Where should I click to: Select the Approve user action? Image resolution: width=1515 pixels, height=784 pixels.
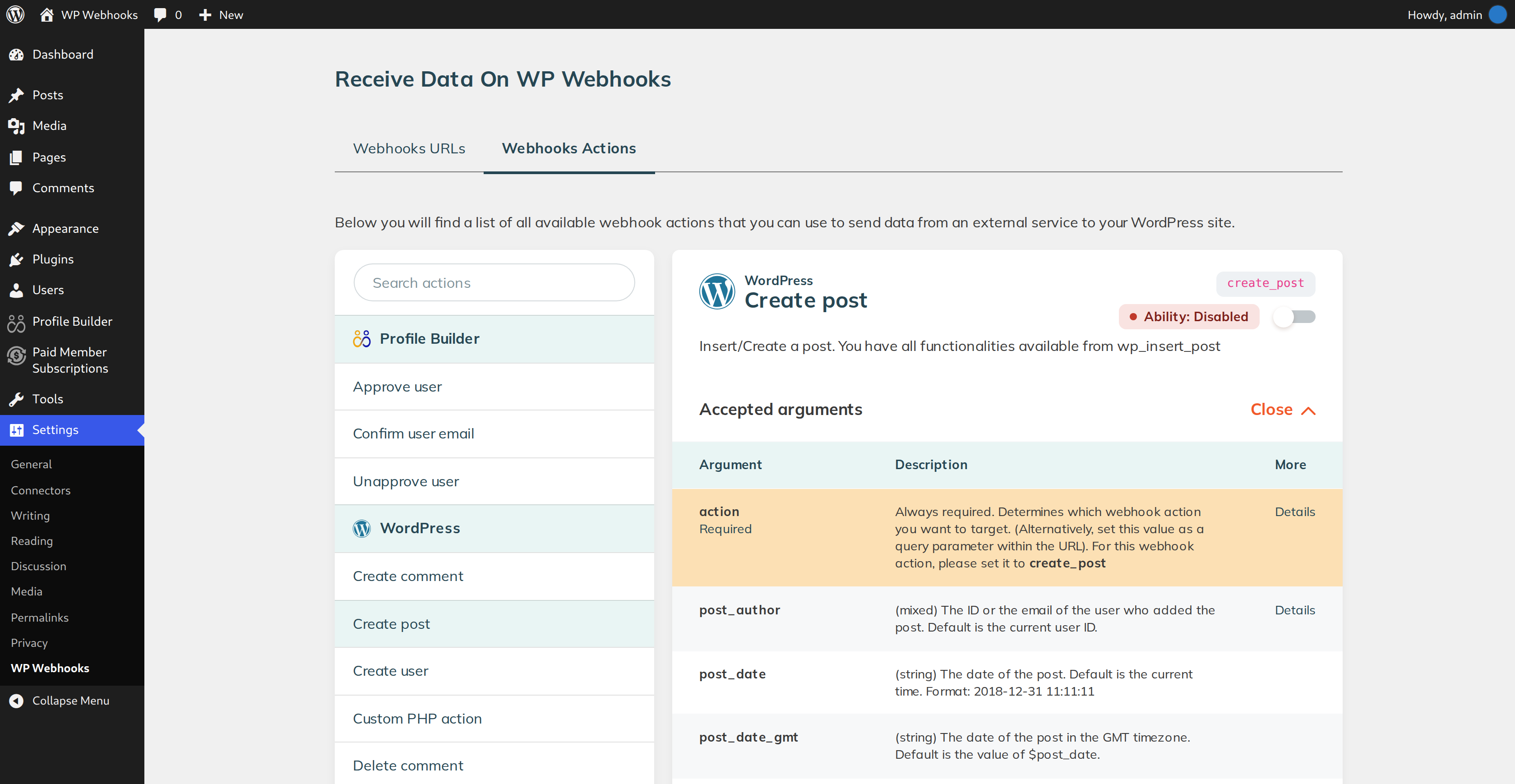click(494, 387)
